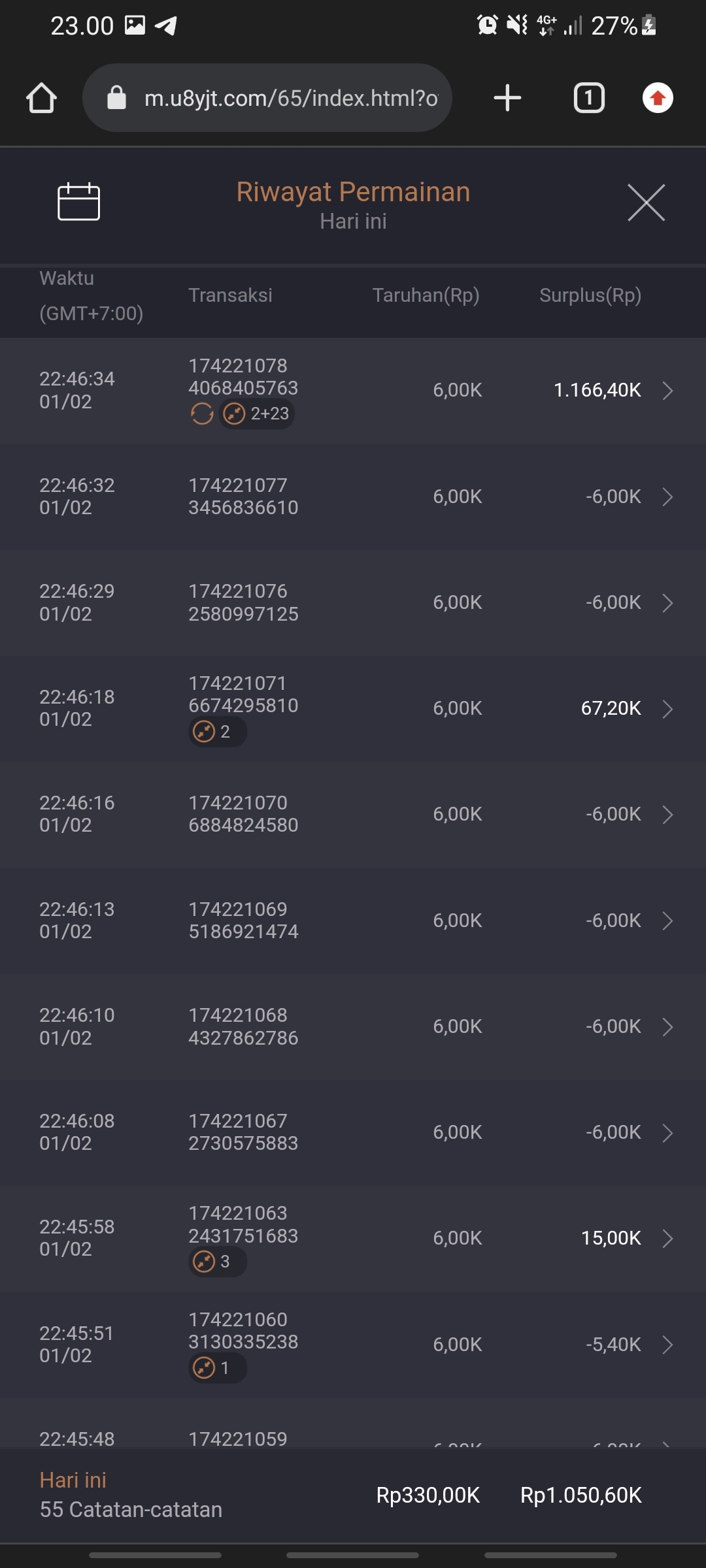
Task: Expand the -5,40K surplus row chevron
Action: [x=667, y=1345]
